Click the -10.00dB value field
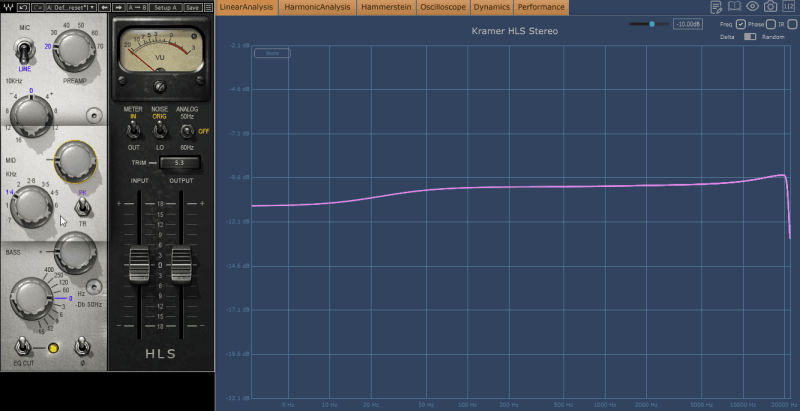The image size is (800, 411). [687, 24]
